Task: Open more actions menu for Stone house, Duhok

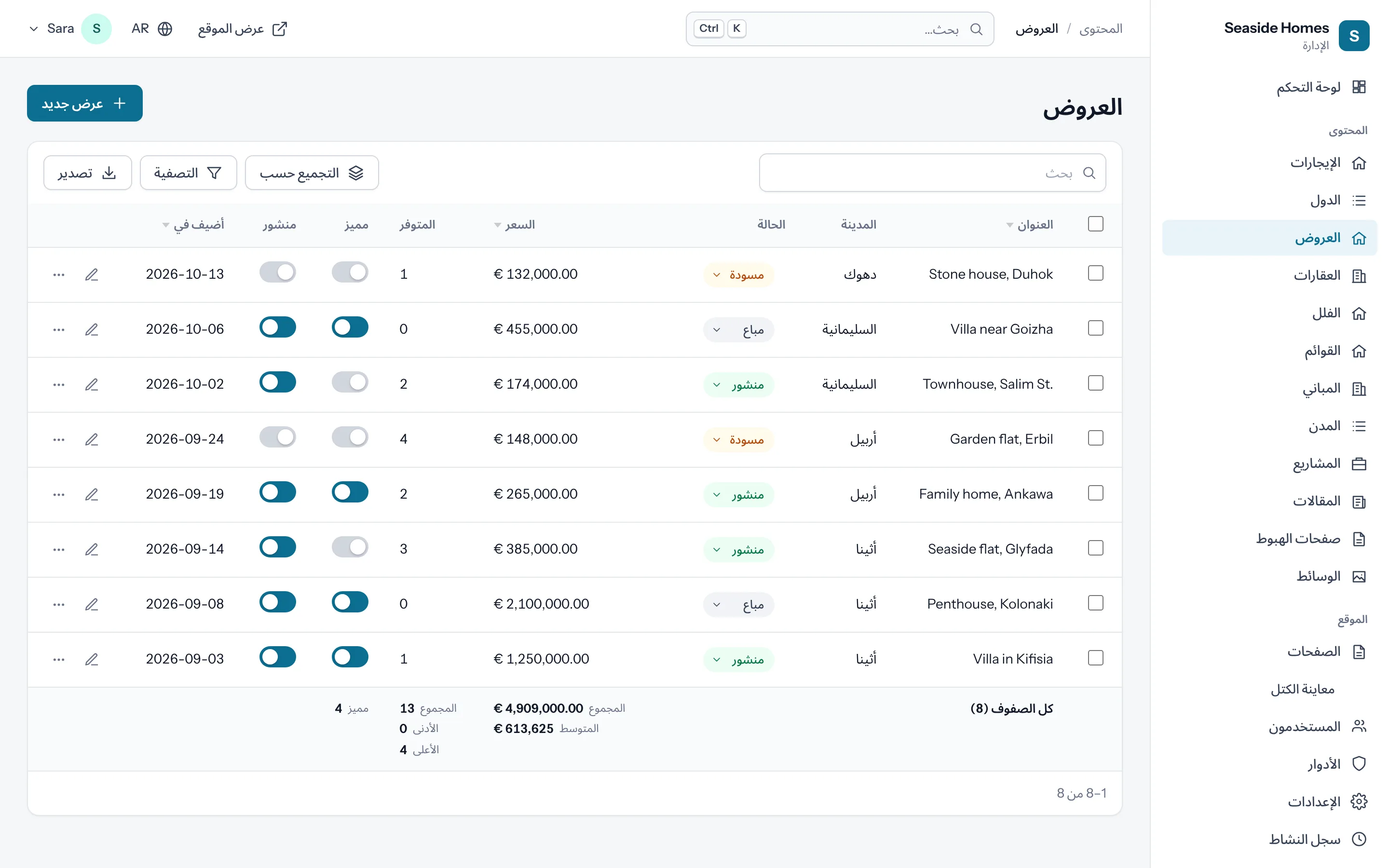Action: coord(58,274)
